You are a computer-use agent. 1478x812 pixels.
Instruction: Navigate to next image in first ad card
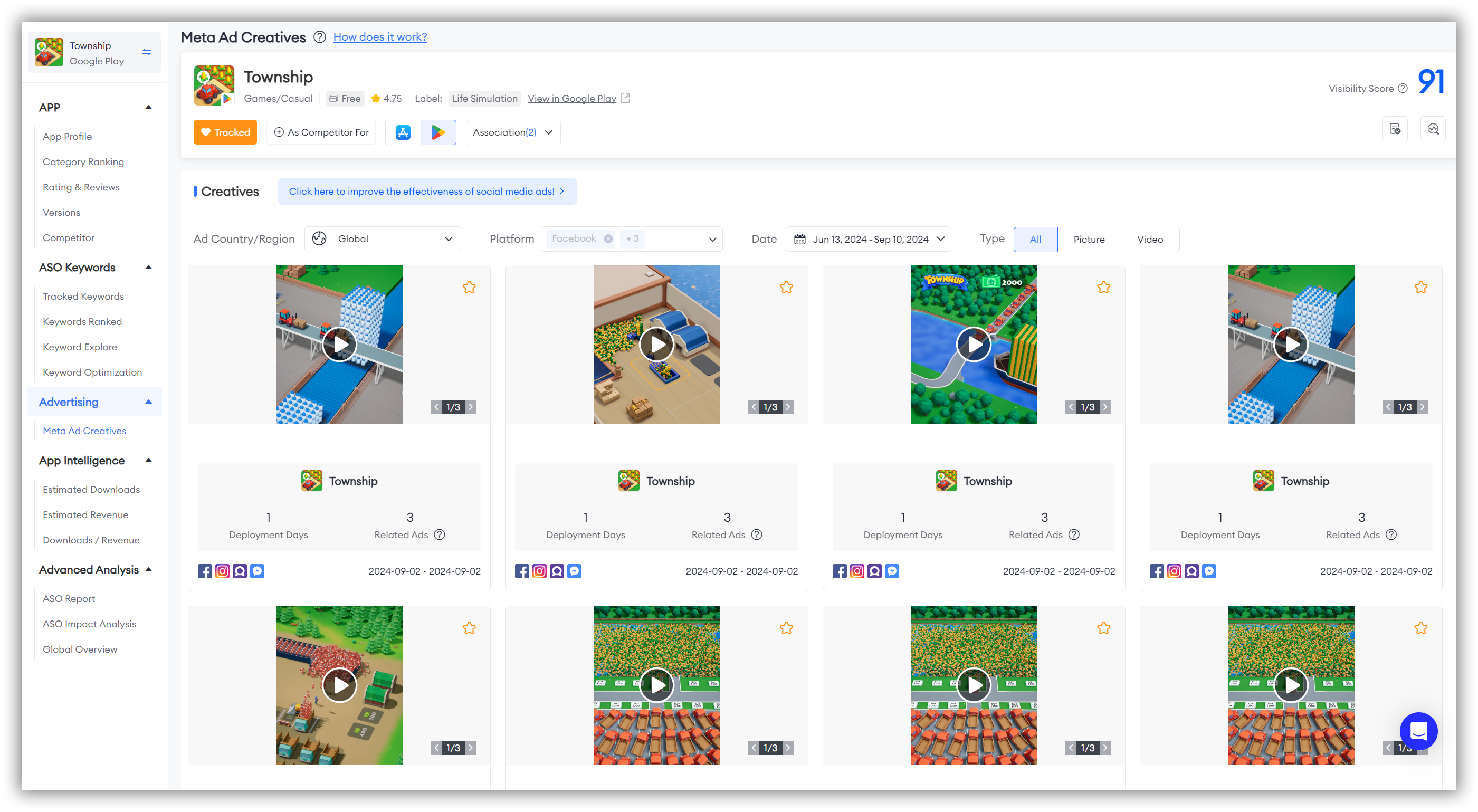pyautogui.click(x=473, y=406)
